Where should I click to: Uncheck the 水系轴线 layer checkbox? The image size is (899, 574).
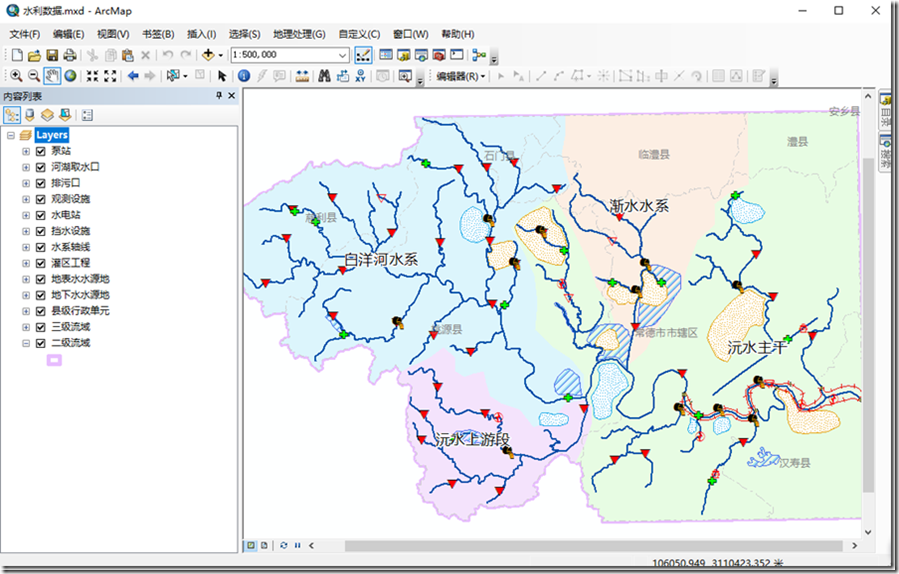[40, 248]
